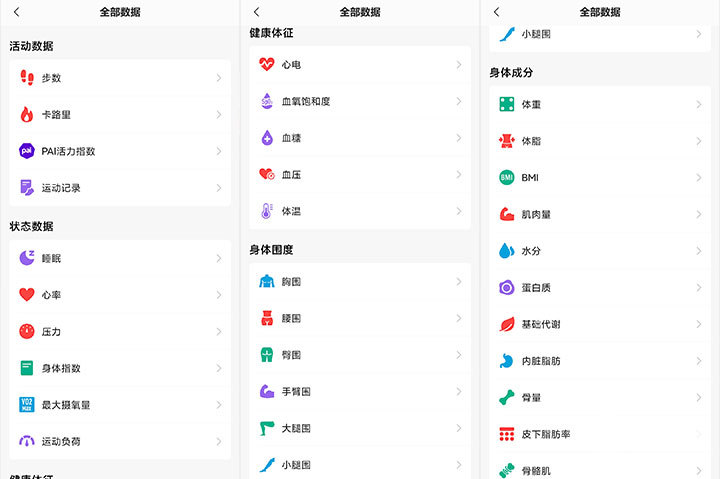
Task: Click the chevron on the PAI活力指数 row
Action: (x=219, y=151)
